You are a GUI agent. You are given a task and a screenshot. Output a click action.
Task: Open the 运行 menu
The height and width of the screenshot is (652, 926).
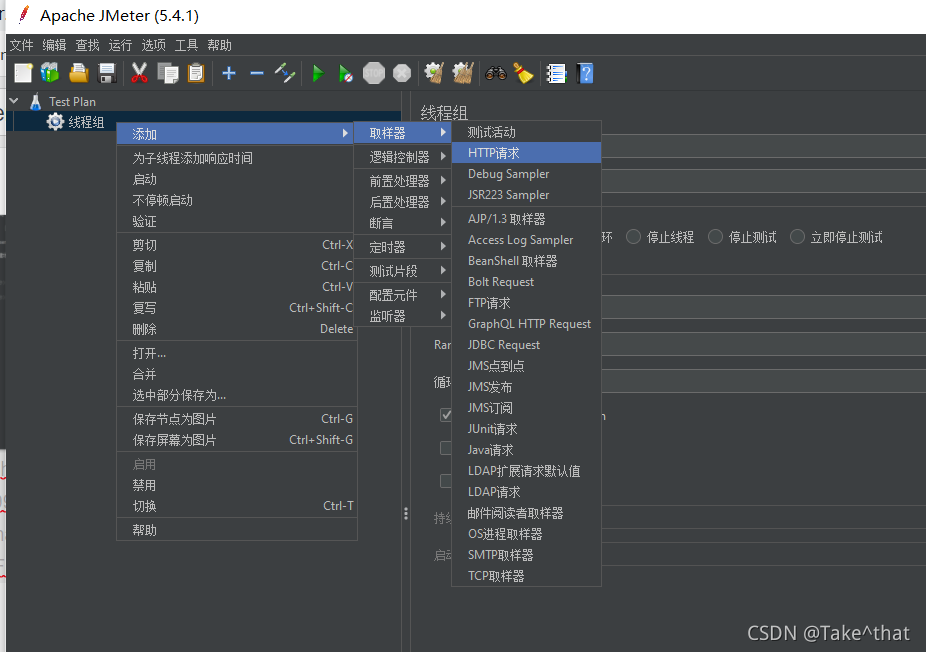120,45
